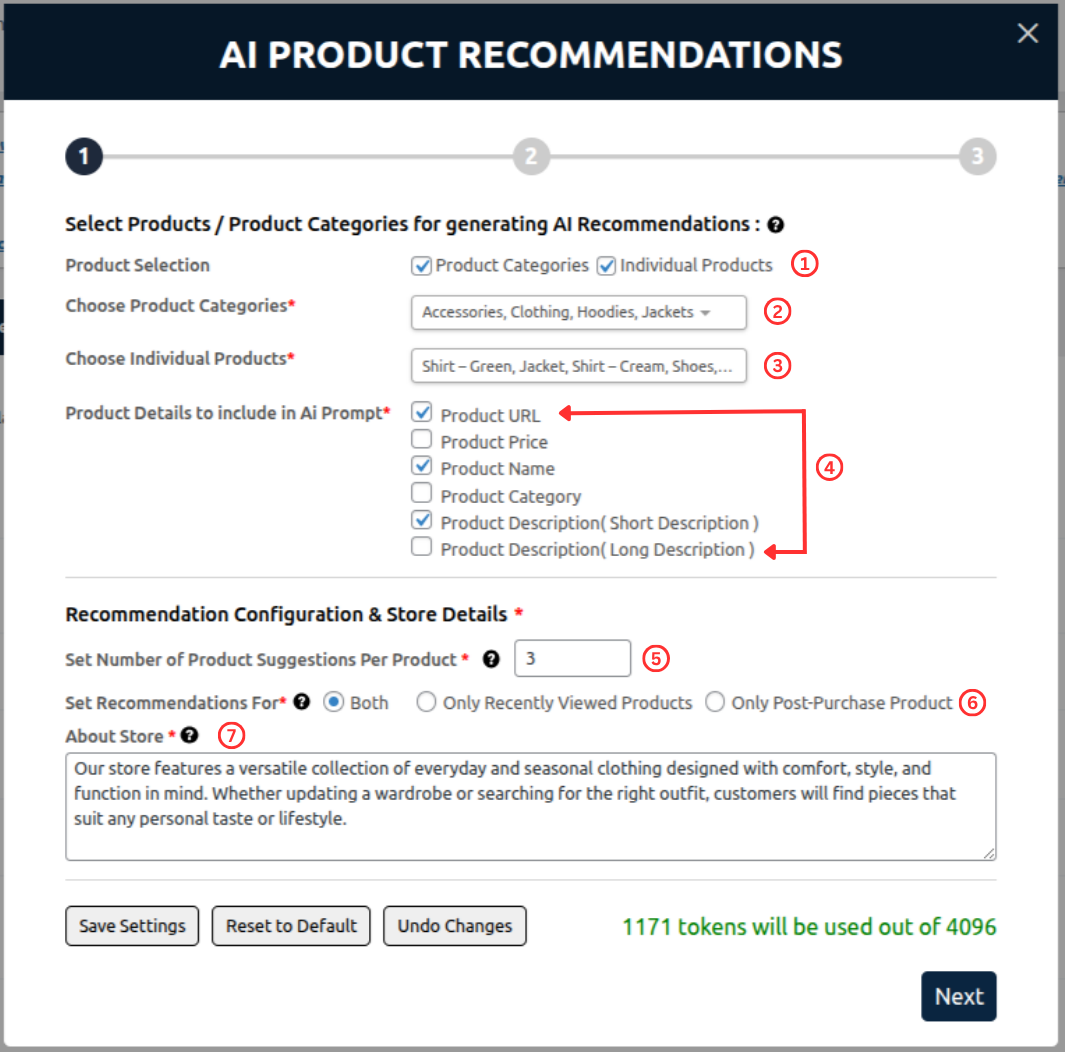Click the Save Settings button
1065x1052 pixels.
click(132, 926)
